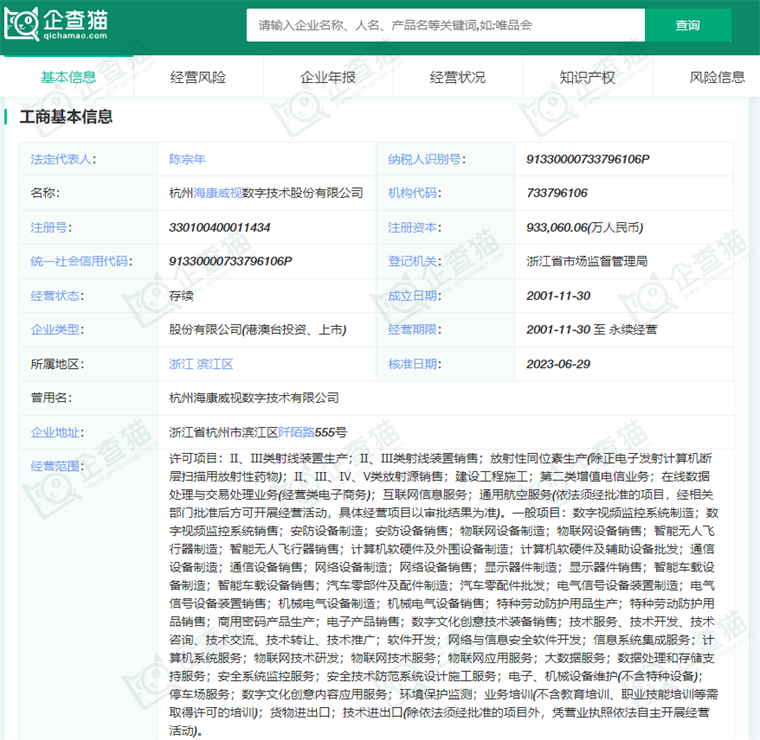The height and width of the screenshot is (740, 760).
Task: Click the 成立日期 label
Action: (412, 296)
